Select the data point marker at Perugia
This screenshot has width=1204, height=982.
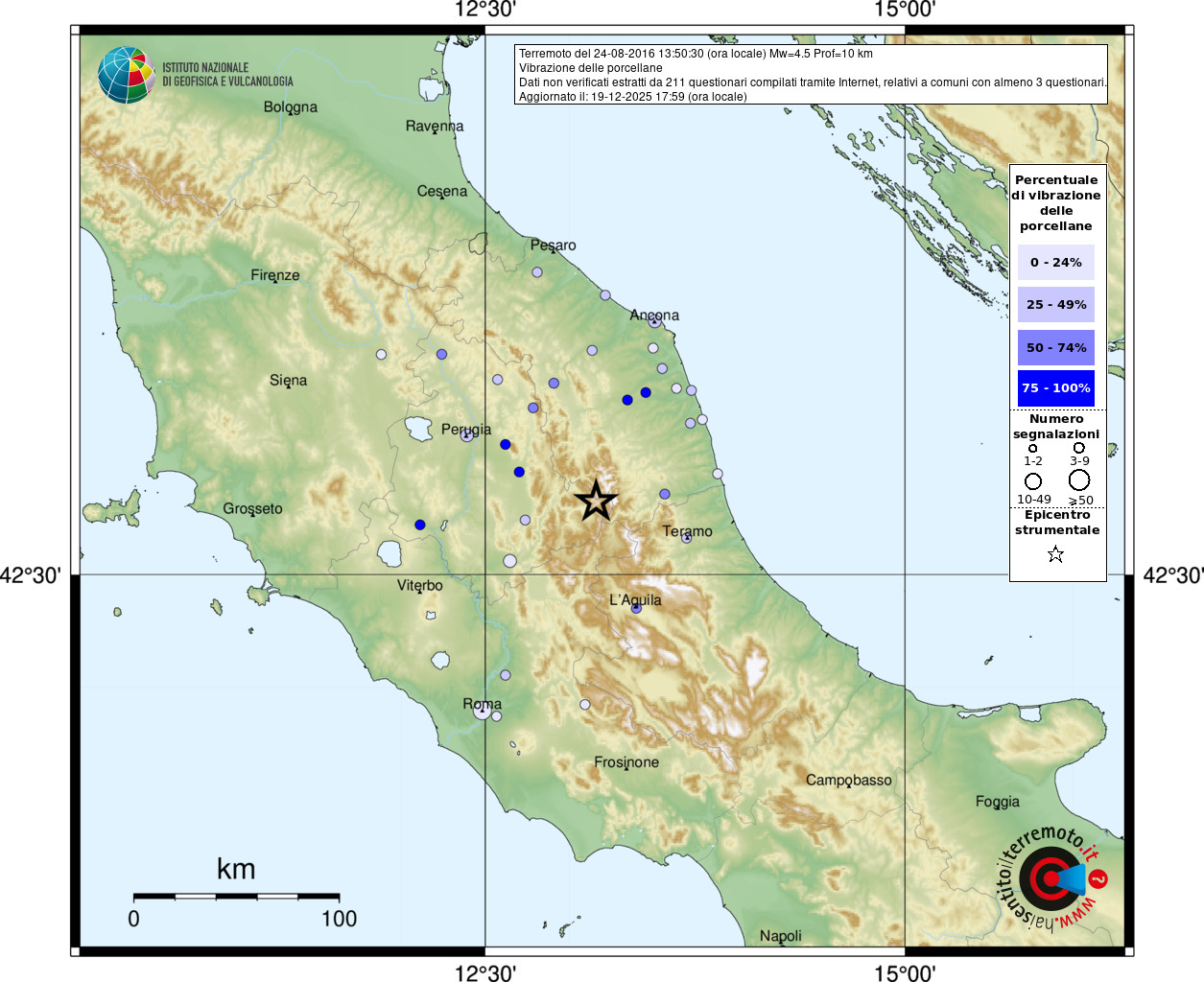[467, 434]
